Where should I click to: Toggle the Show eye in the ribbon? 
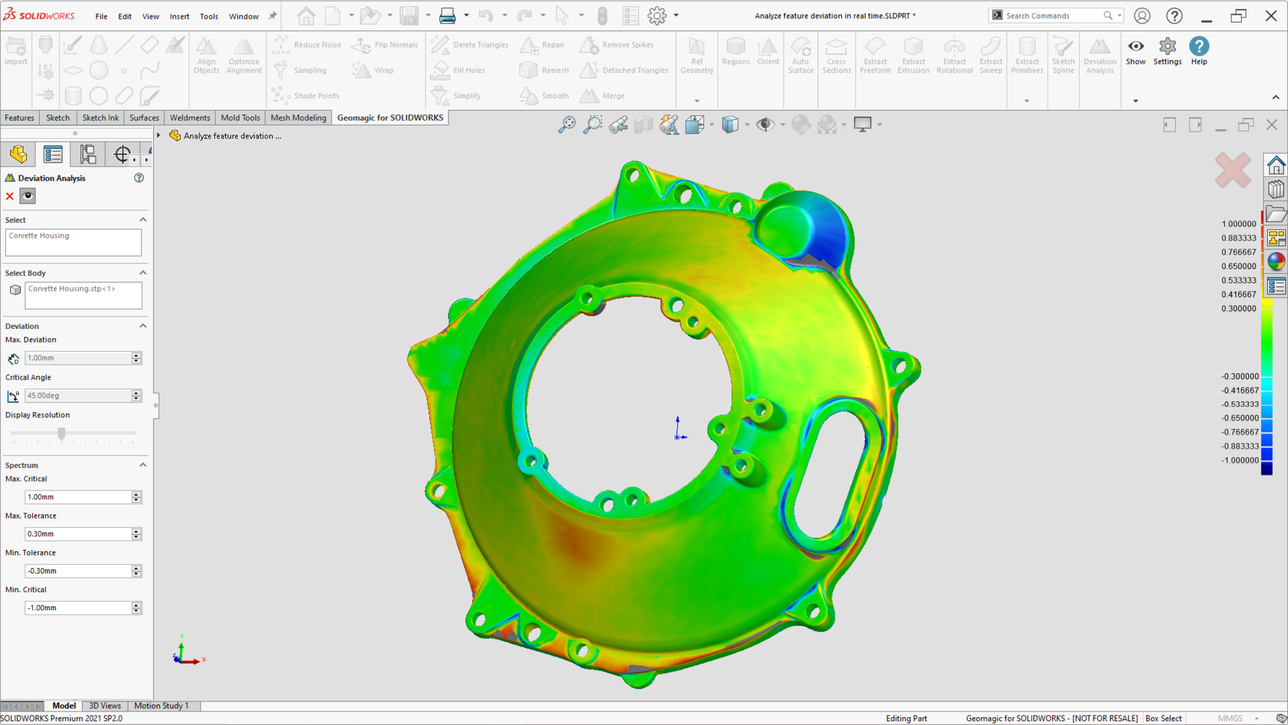pos(1136,51)
